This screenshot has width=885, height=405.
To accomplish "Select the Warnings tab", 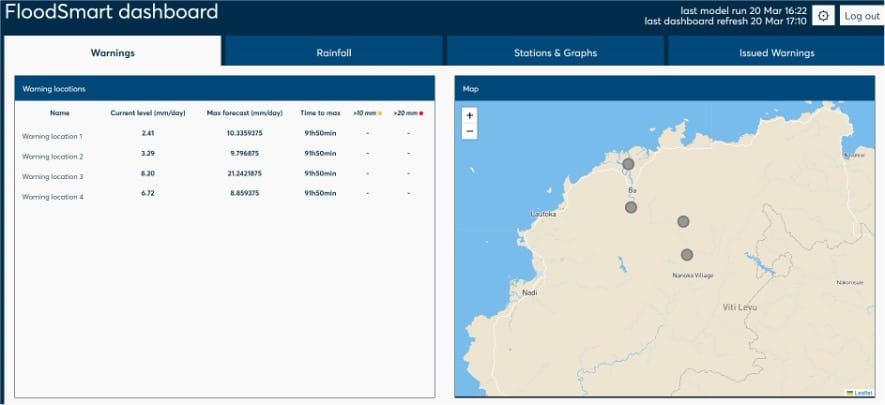I will [x=112, y=52].
